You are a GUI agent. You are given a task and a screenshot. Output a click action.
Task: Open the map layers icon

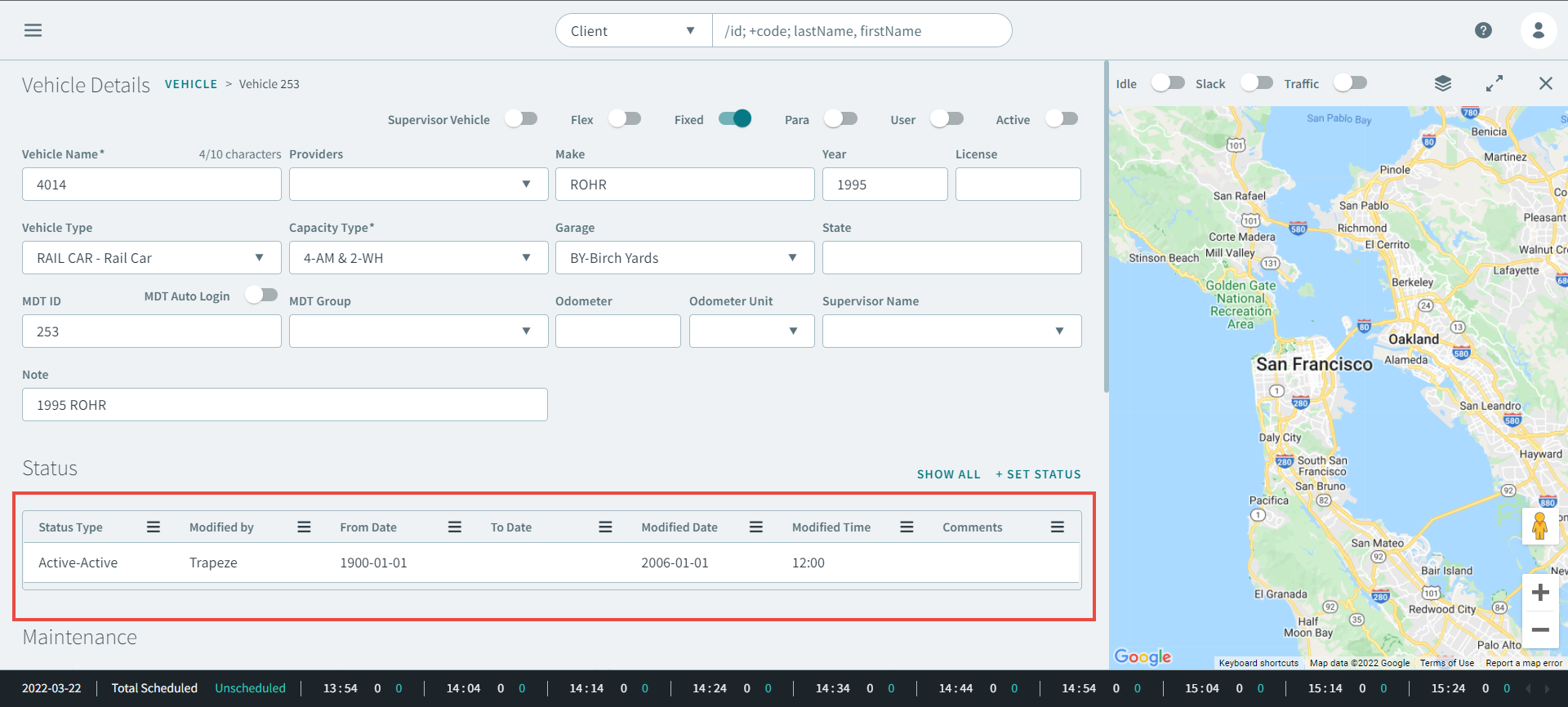(1443, 83)
